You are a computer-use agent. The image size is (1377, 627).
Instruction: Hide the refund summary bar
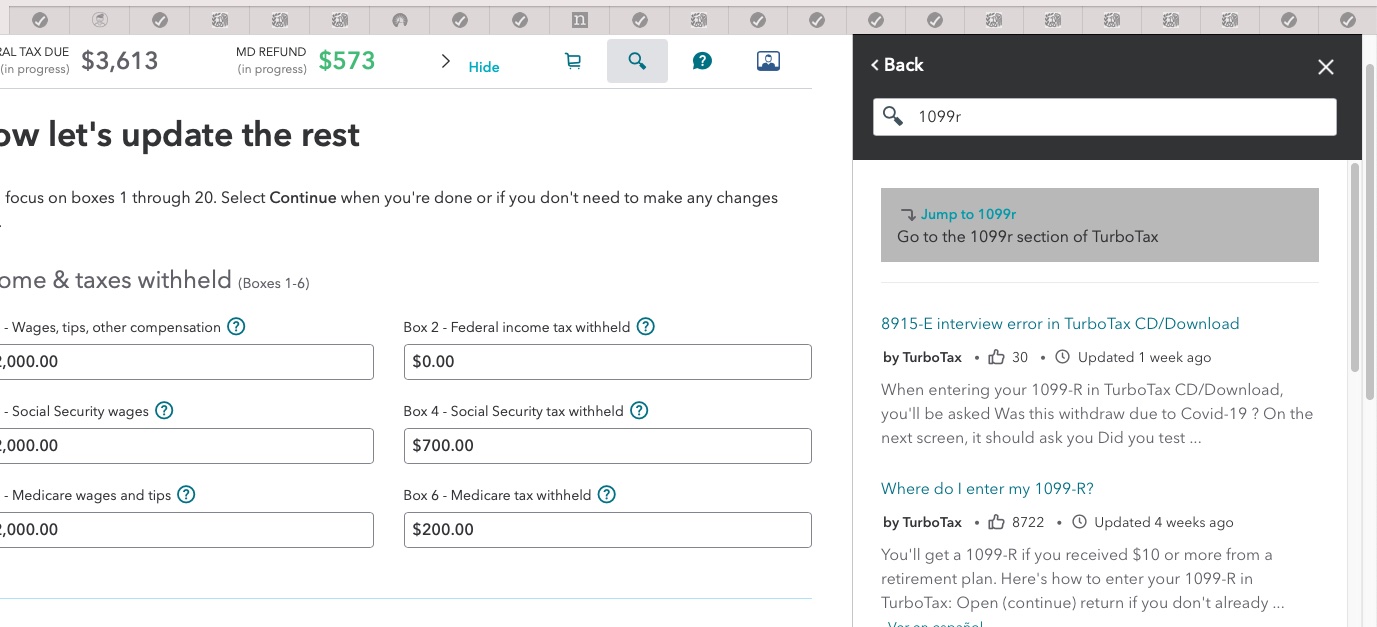[x=484, y=67]
